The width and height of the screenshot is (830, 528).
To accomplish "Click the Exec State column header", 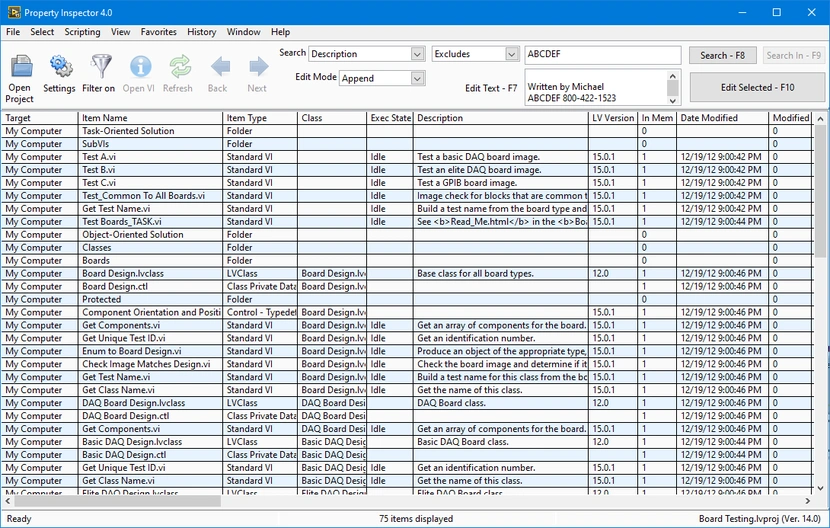I will tap(390, 118).
